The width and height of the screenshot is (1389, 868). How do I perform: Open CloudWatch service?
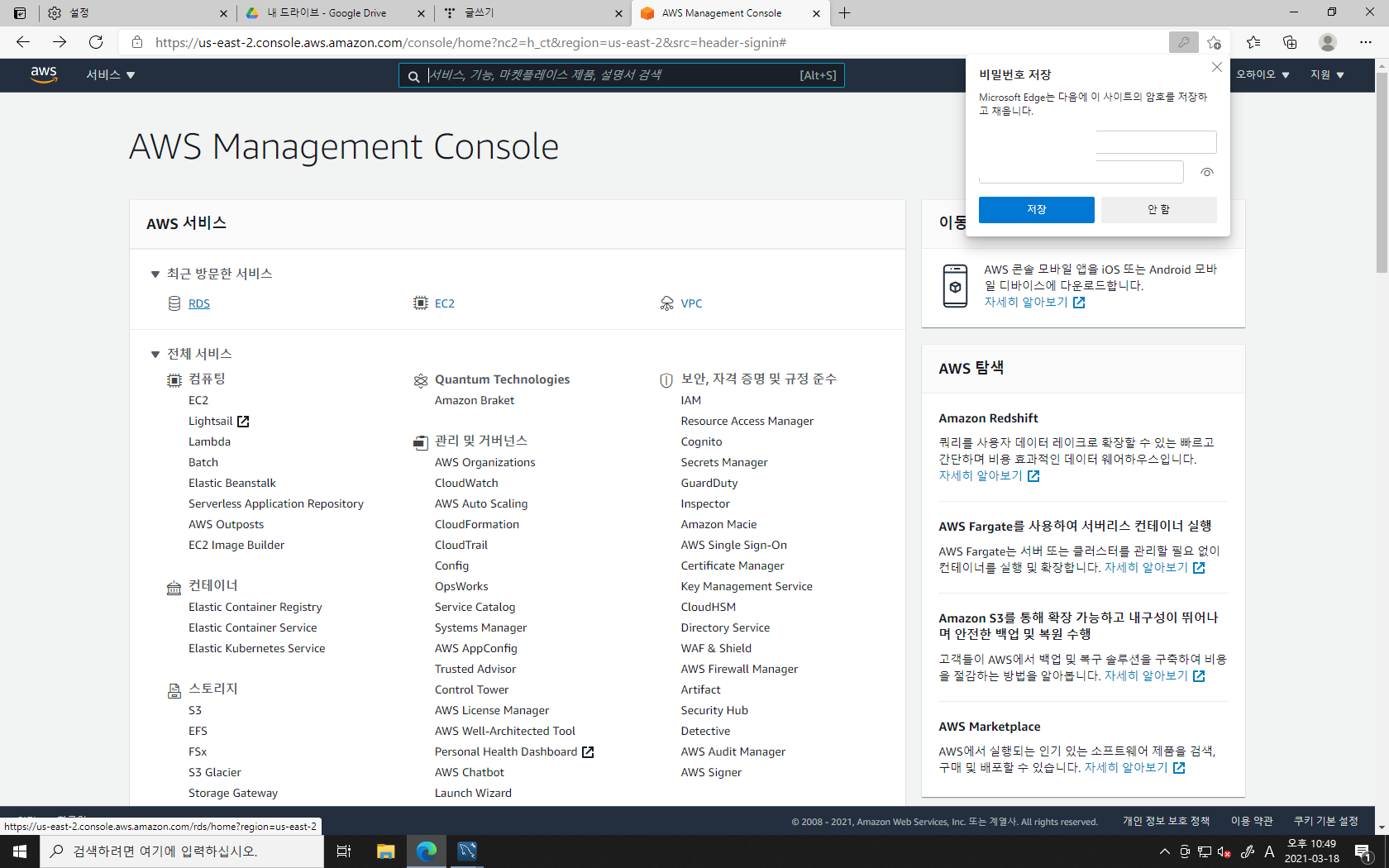466,483
